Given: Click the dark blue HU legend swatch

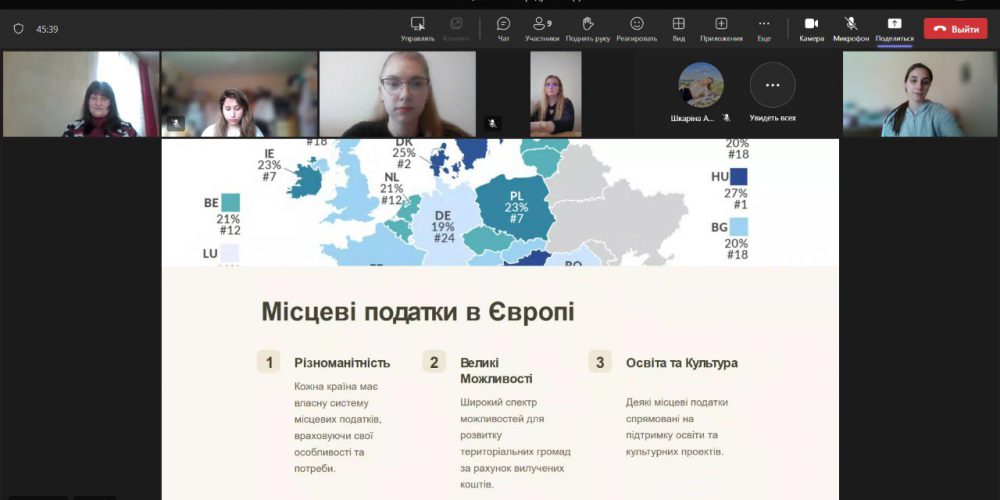Looking at the screenshot, I should click(x=739, y=176).
